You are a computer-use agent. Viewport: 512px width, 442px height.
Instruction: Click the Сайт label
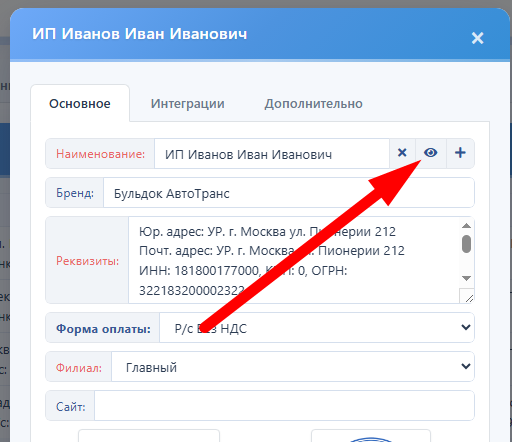(71, 407)
